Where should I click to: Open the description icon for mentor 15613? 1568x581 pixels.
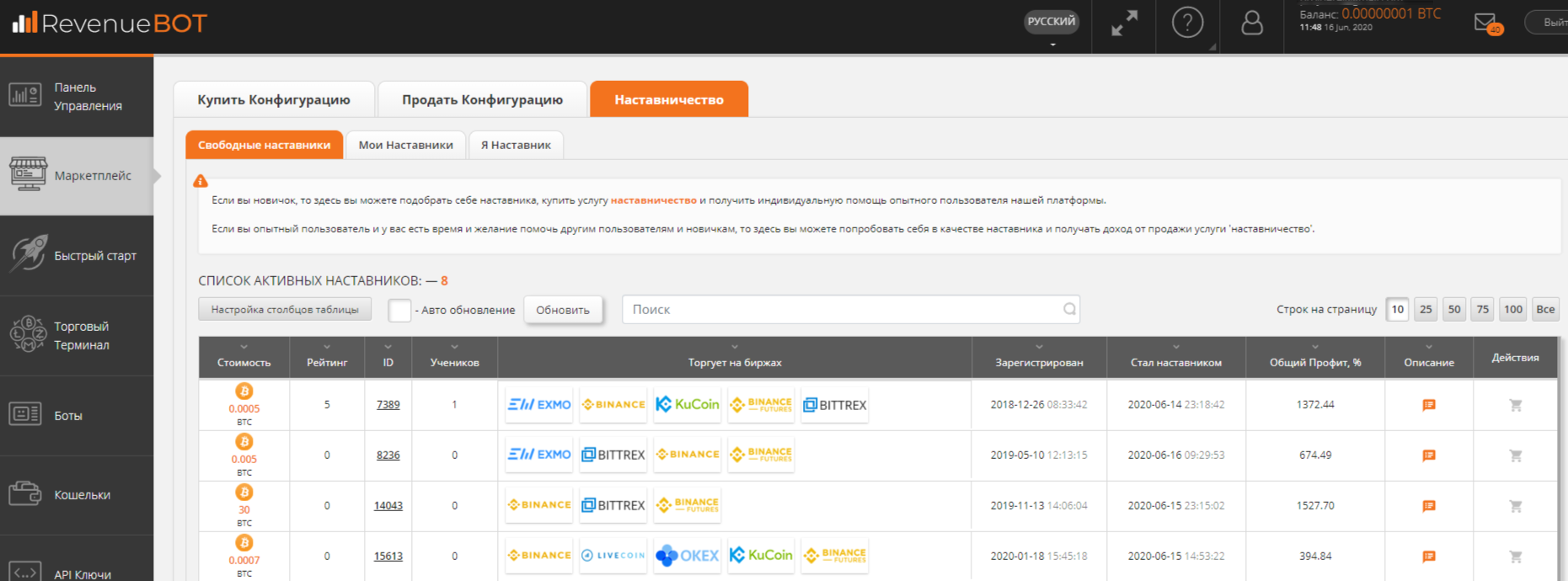click(1428, 557)
